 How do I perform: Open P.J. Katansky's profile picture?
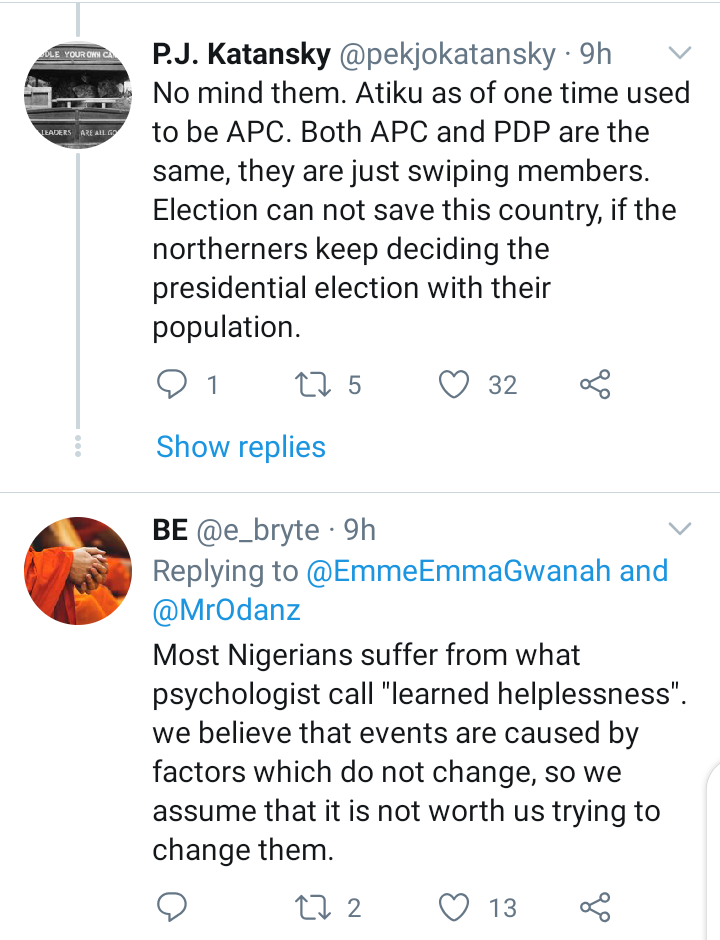pos(78,95)
